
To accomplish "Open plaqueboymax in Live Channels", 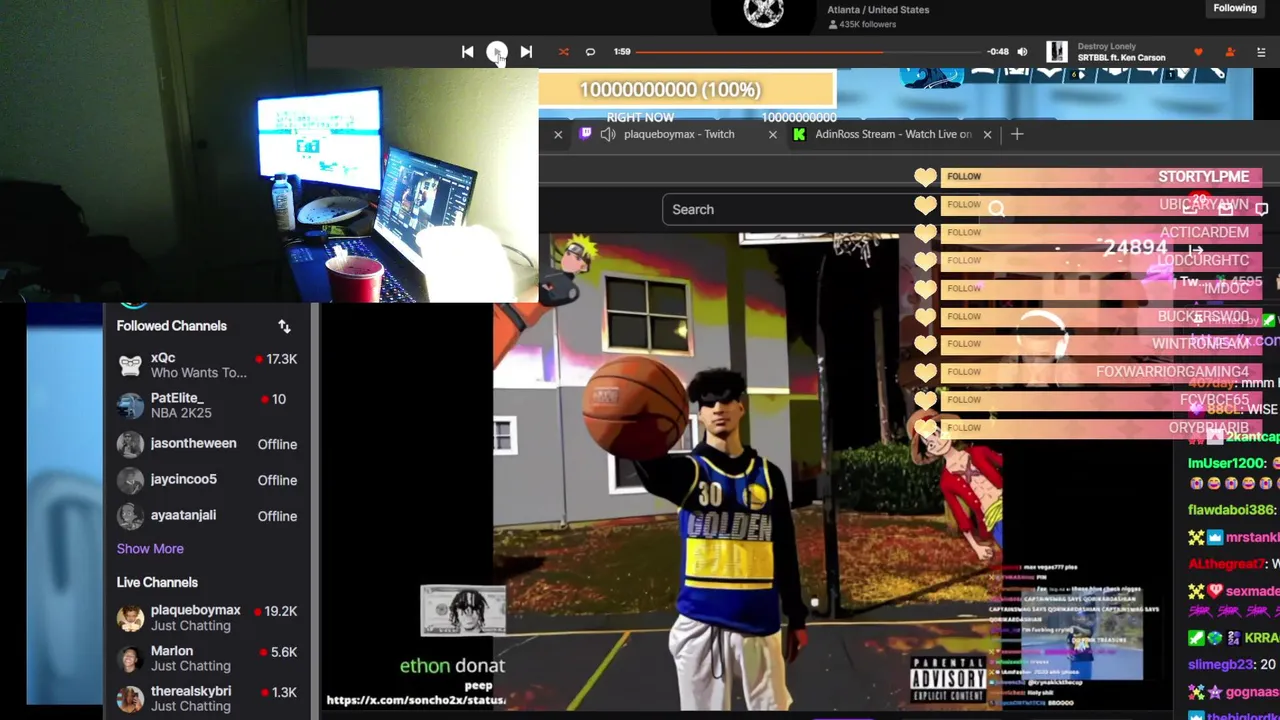I will [207, 618].
